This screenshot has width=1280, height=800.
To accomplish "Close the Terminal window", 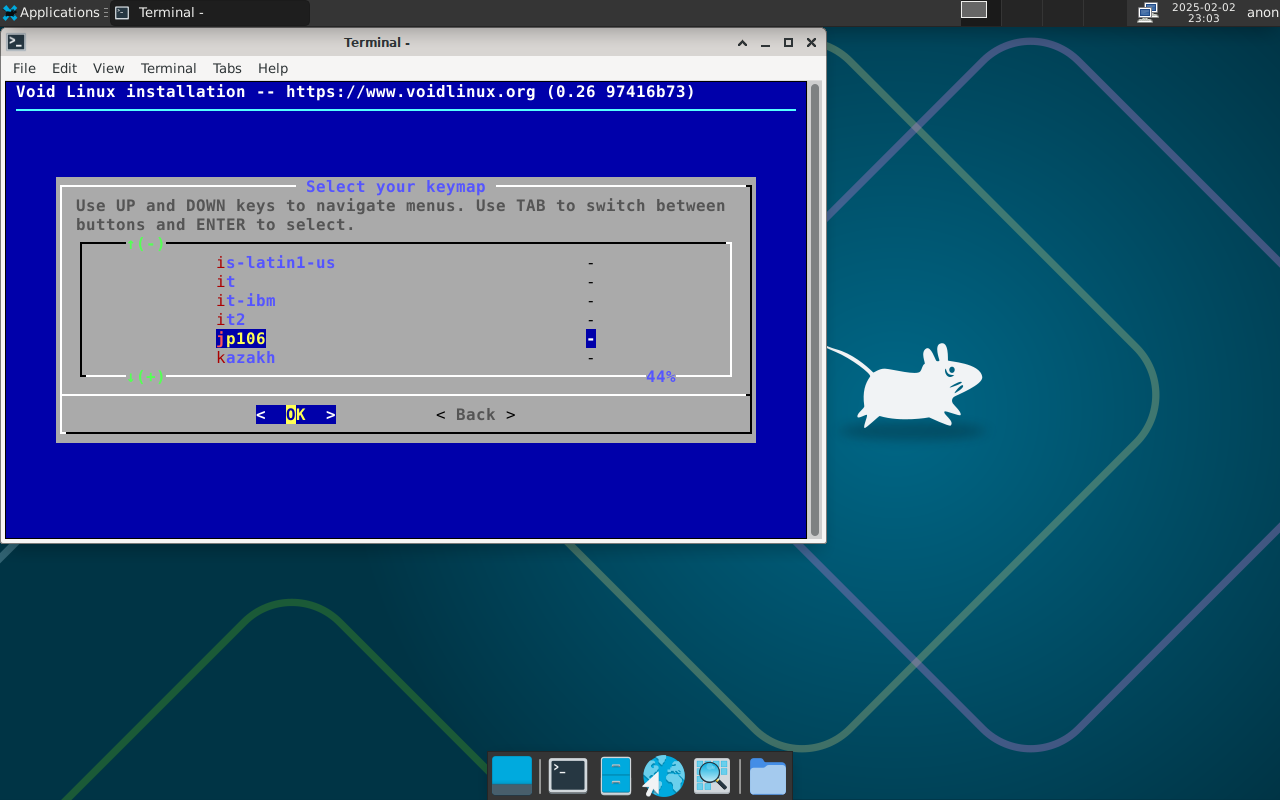I will click(811, 42).
